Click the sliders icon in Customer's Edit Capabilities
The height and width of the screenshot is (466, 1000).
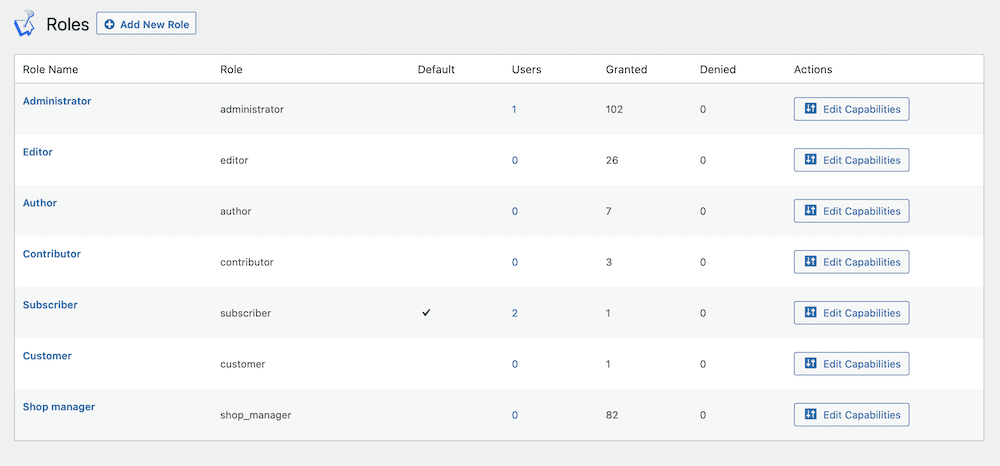[x=811, y=364]
